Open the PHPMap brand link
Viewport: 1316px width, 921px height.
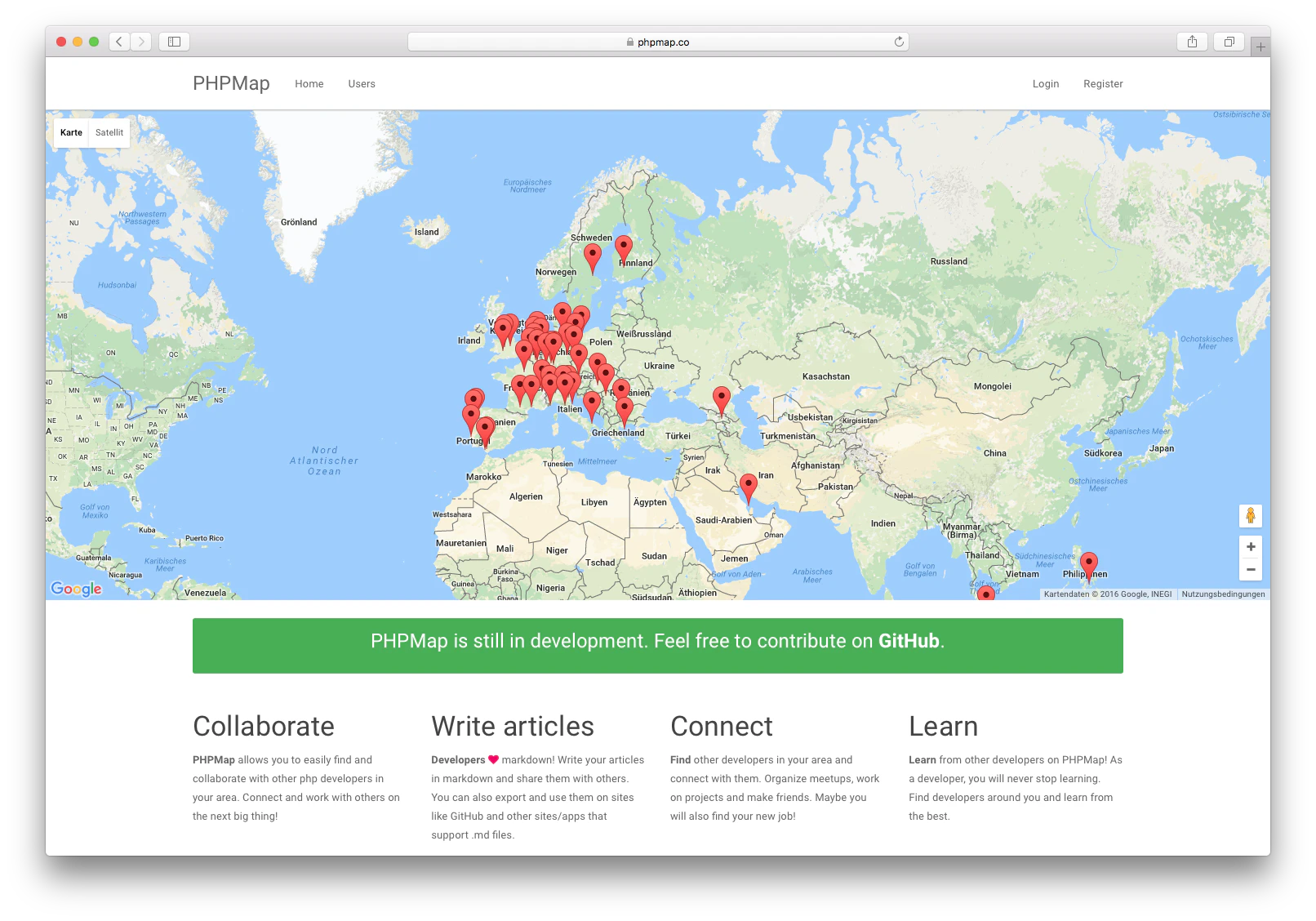pyautogui.click(x=231, y=83)
